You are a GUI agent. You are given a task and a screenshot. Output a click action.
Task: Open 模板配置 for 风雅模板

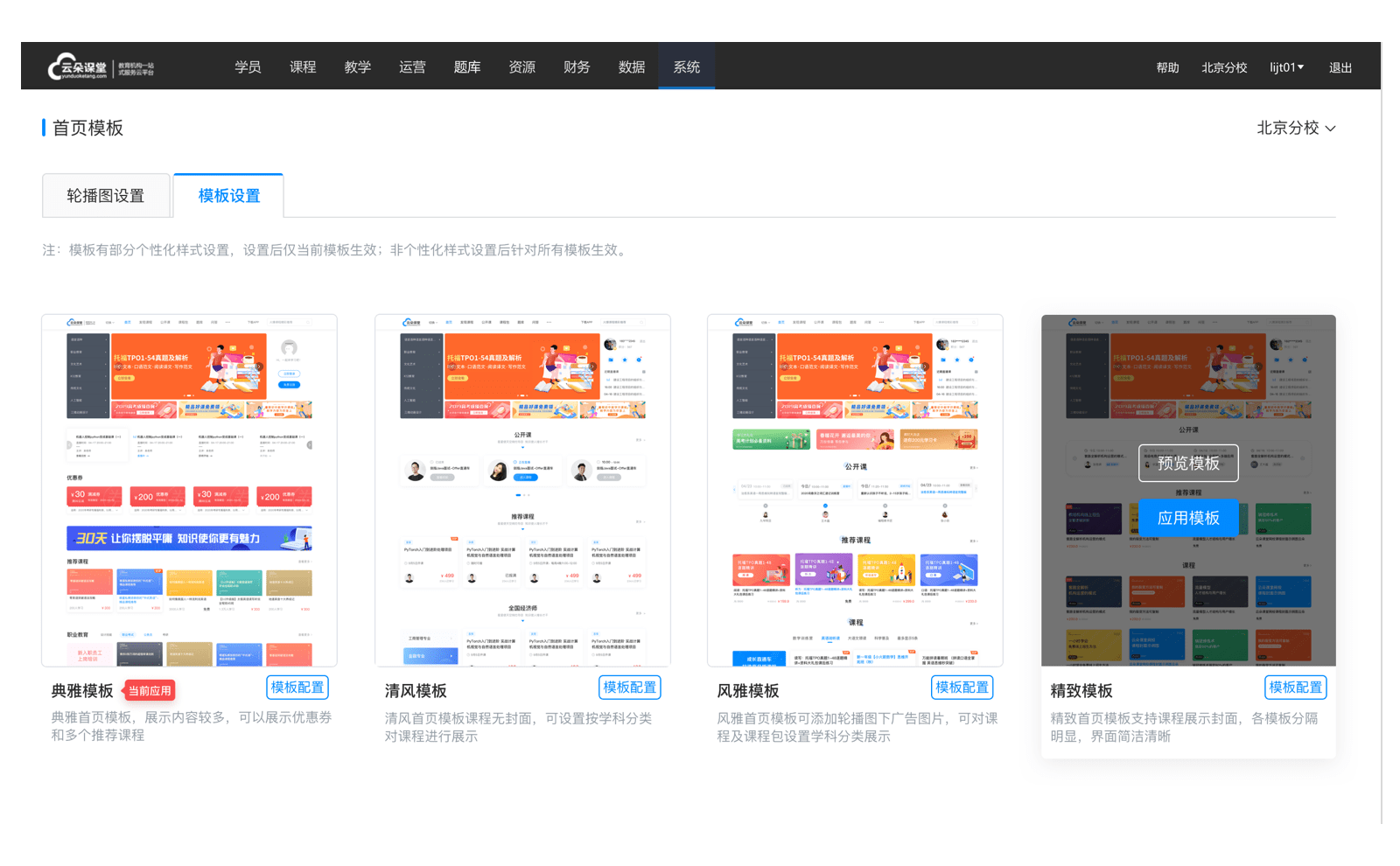tap(962, 688)
